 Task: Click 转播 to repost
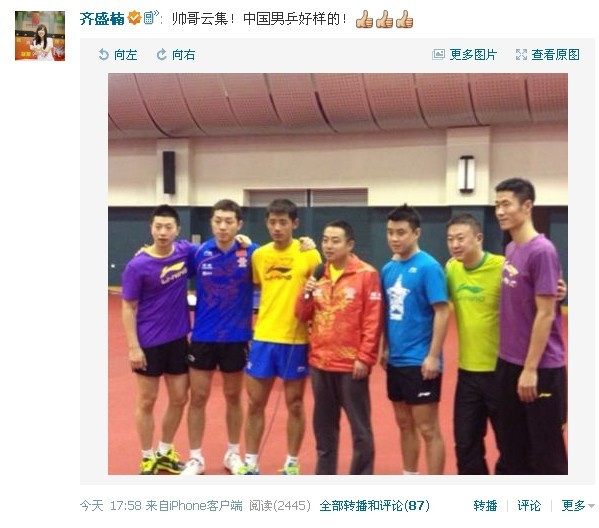[x=485, y=506]
